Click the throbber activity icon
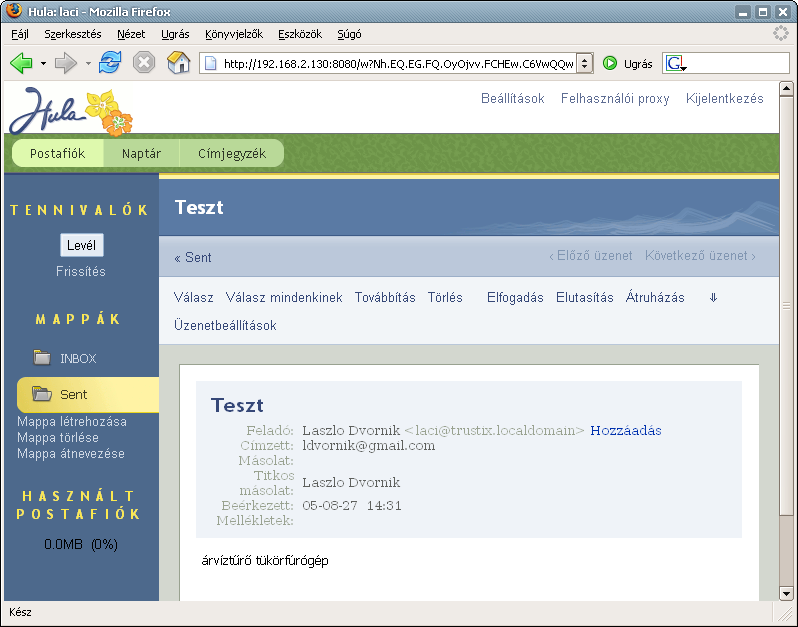The image size is (798, 627). [781, 33]
